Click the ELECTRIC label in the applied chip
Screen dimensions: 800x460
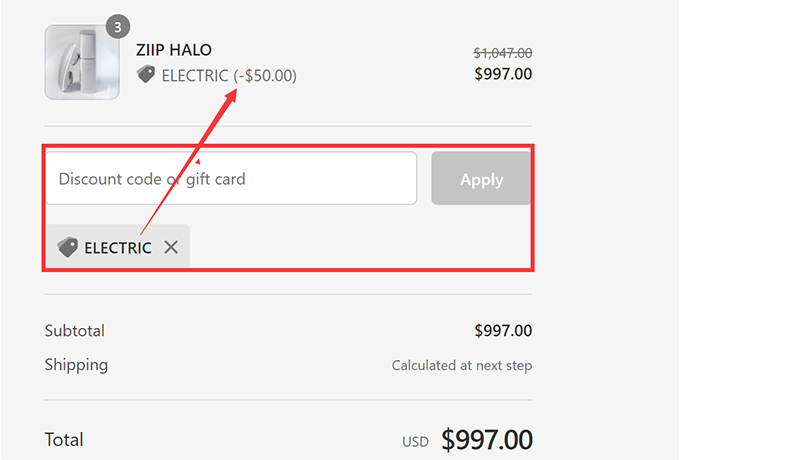[118, 247]
